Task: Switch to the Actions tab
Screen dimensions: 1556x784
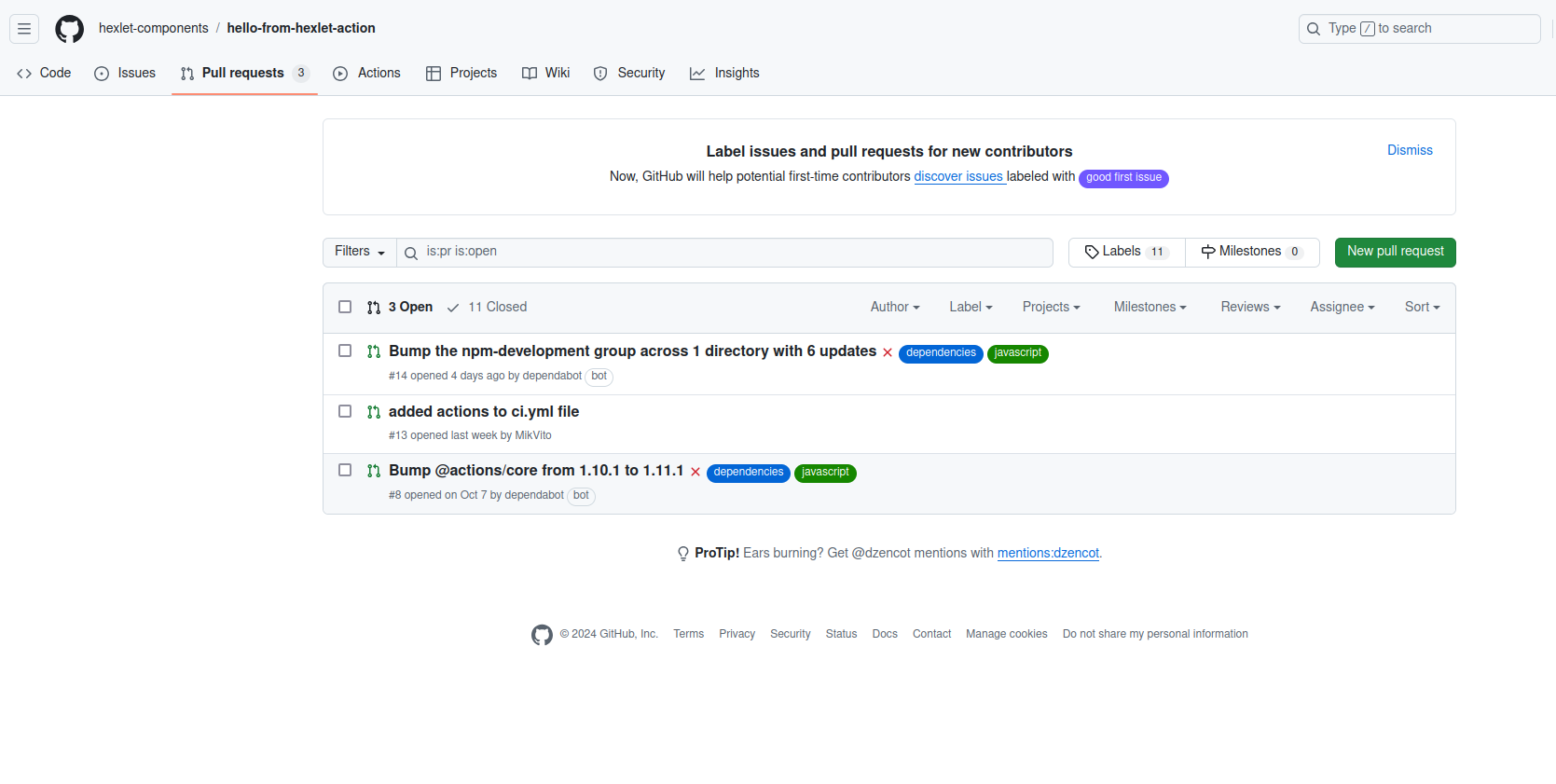Action: point(366,73)
